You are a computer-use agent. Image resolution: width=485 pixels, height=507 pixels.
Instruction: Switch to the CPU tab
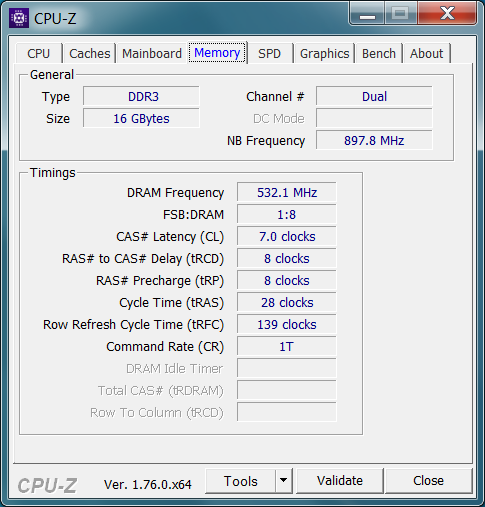point(39,54)
